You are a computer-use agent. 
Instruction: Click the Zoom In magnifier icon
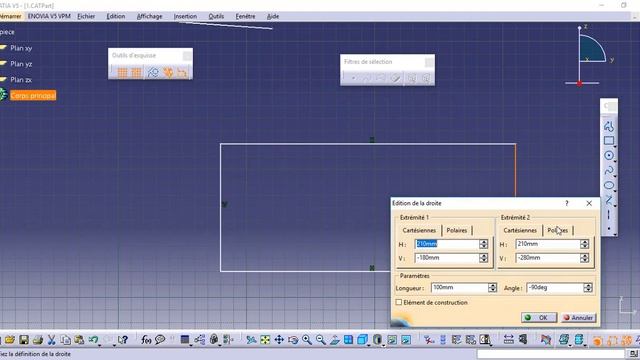tap(307, 340)
